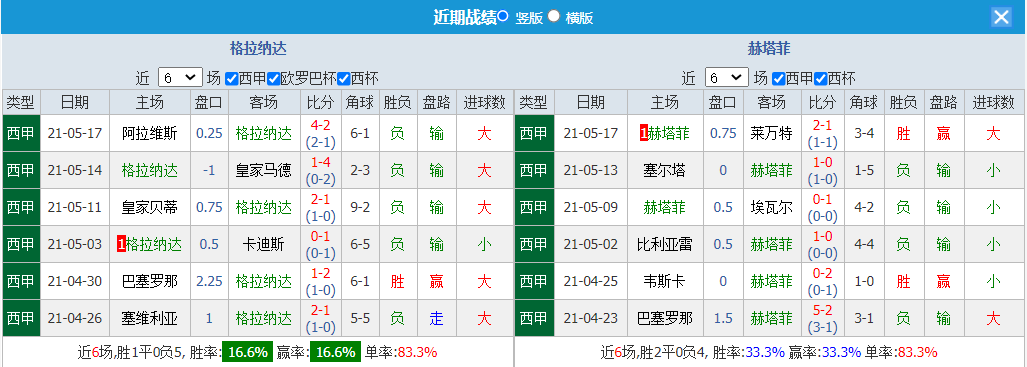
Task: Click the 格拉纳达 team title
Action: pos(258,48)
